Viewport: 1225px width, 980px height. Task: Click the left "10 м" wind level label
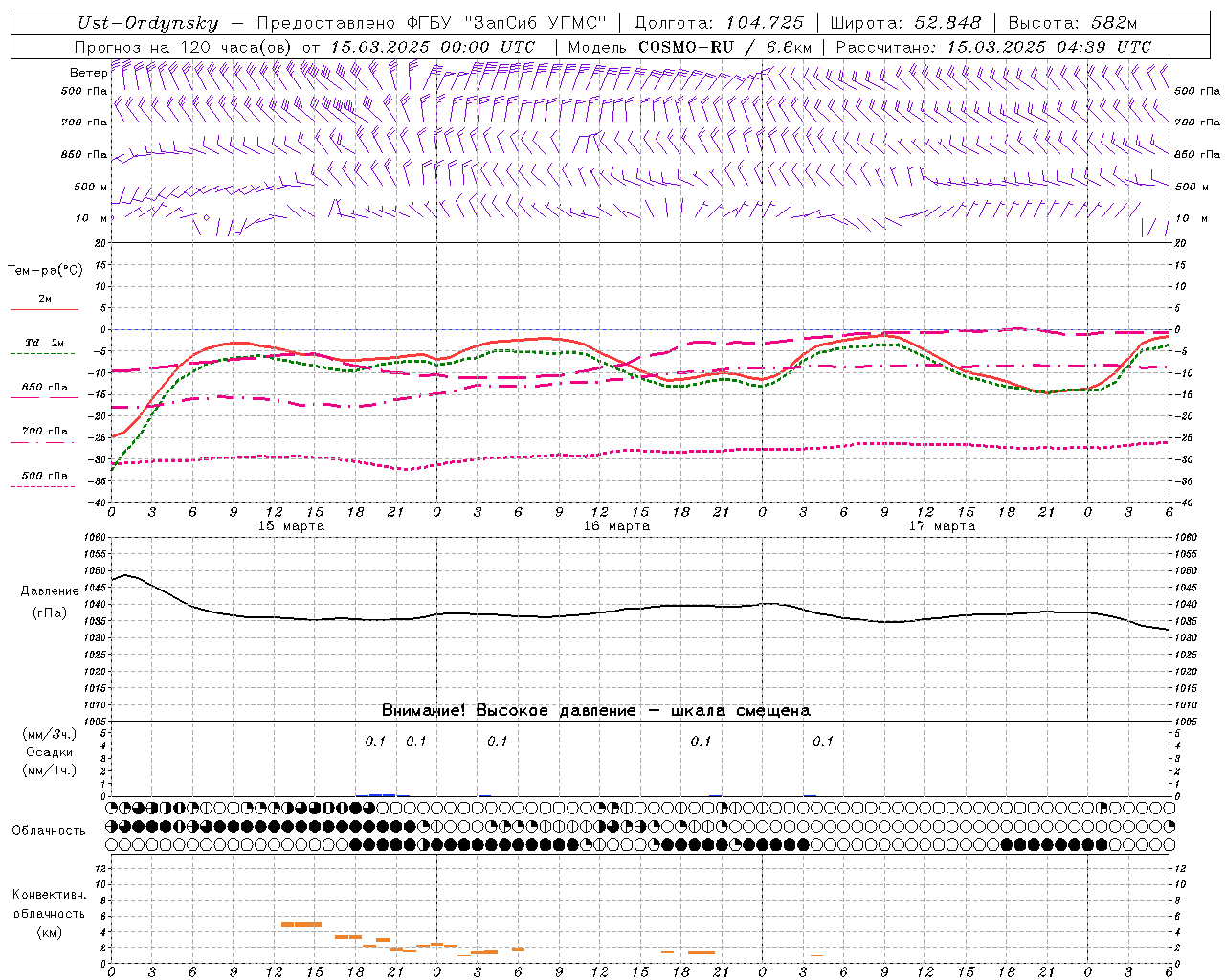[x=91, y=218]
